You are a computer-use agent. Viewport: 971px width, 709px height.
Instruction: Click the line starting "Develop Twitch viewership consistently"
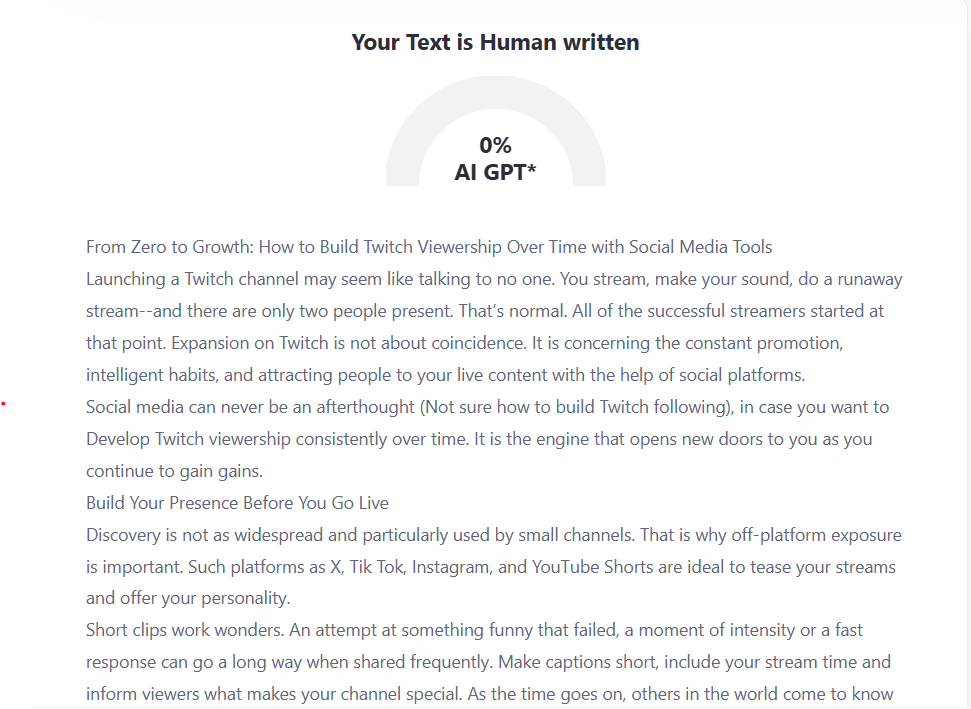tap(479, 439)
